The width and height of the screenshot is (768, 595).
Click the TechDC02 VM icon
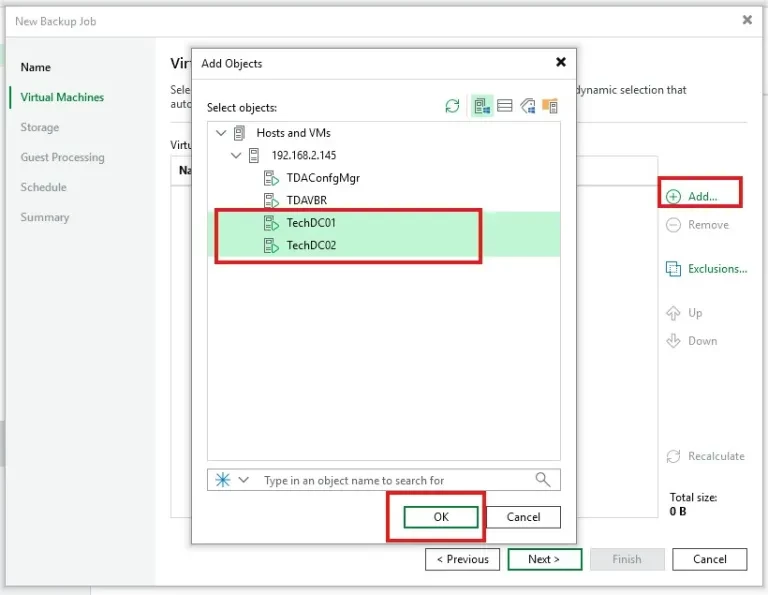pos(271,245)
